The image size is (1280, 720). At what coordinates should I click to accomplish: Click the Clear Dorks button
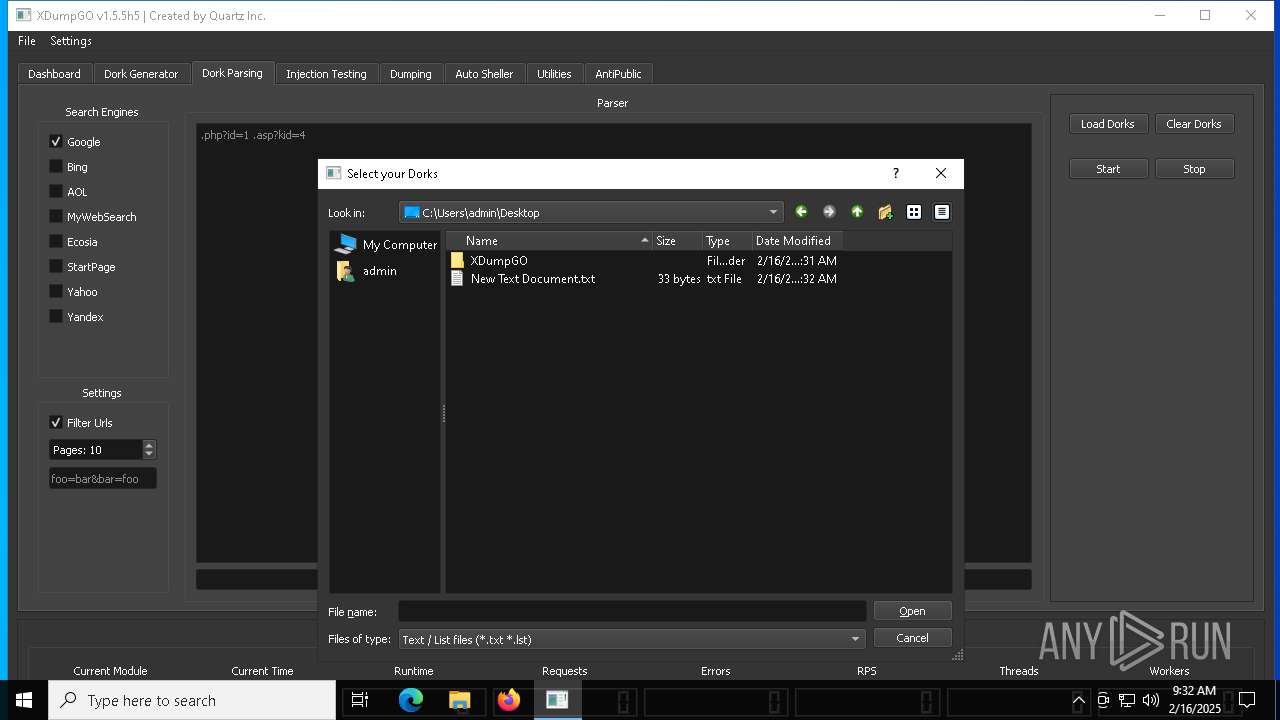(x=1194, y=124)
